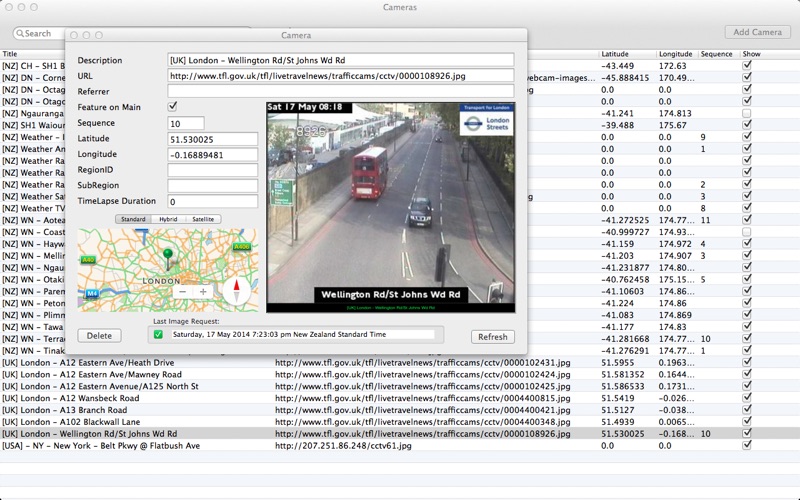Select row A13 Branch Road

point(400,410)
